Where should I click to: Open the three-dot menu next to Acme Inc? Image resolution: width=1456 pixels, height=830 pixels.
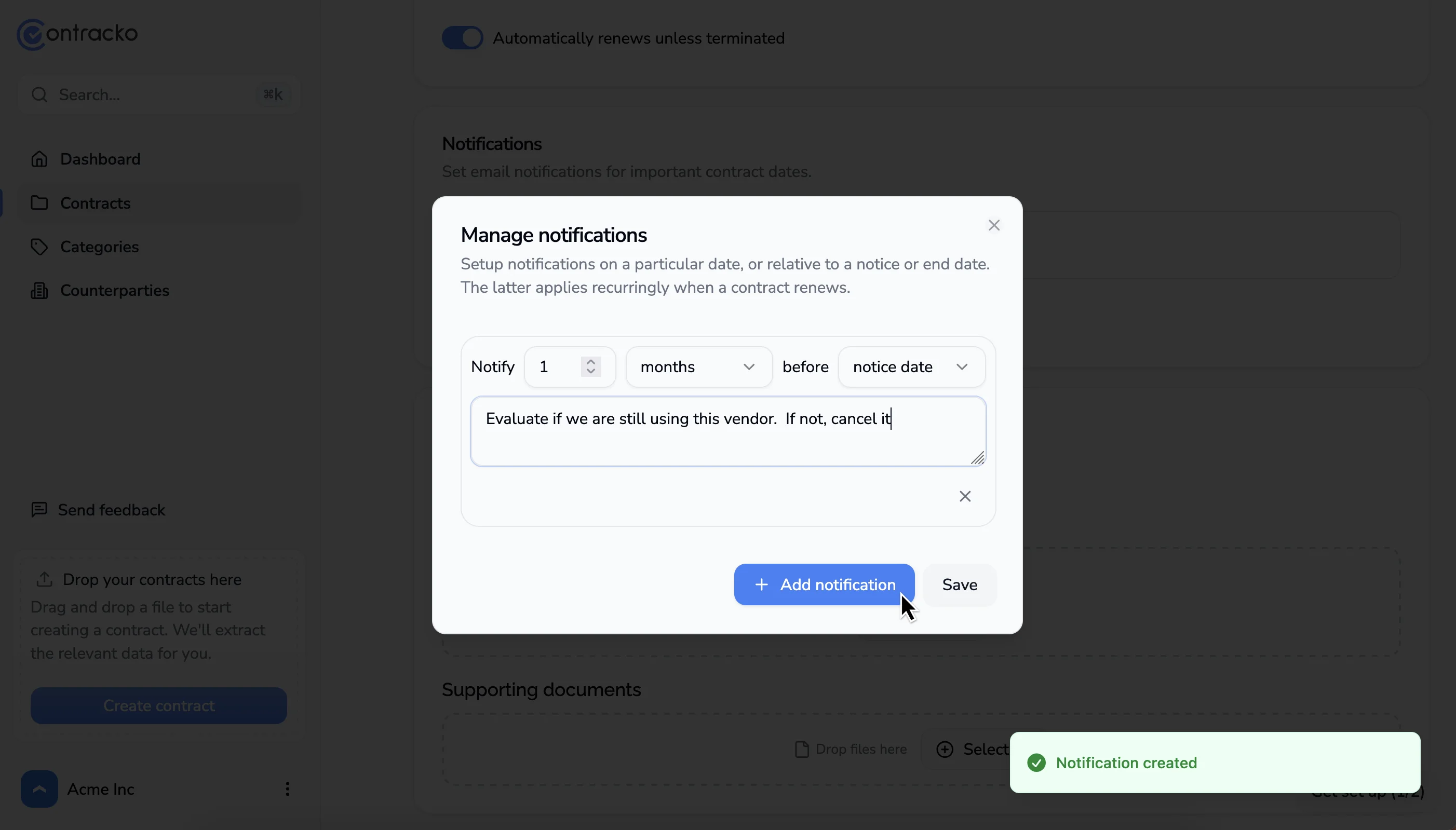coord(287,789)
